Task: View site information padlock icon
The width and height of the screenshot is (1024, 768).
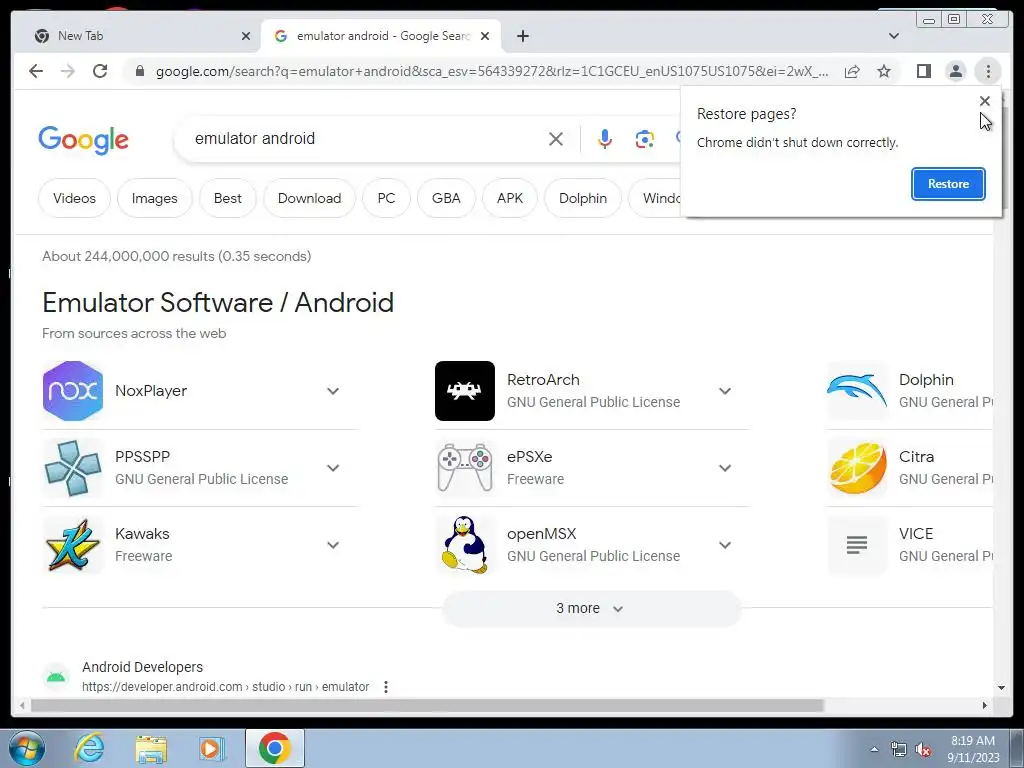Action: (139, 71)
